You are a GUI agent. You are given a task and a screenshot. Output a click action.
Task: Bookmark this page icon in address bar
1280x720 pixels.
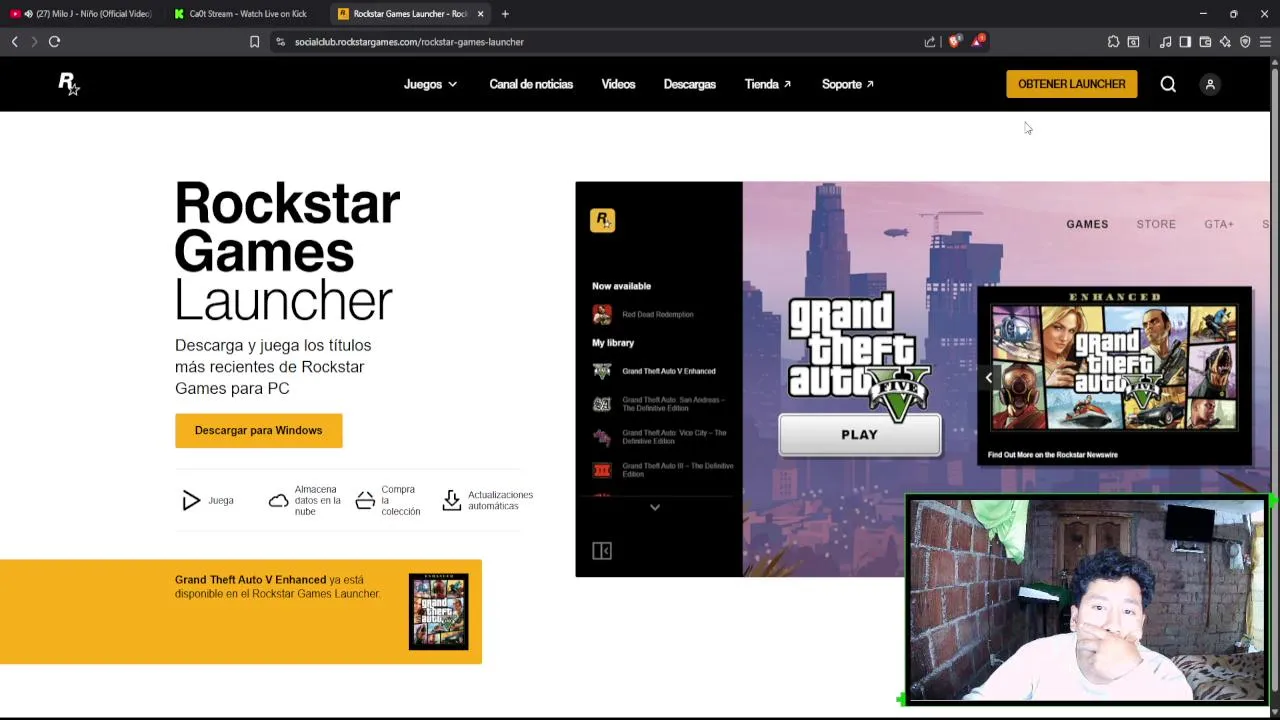coord(254,42)
